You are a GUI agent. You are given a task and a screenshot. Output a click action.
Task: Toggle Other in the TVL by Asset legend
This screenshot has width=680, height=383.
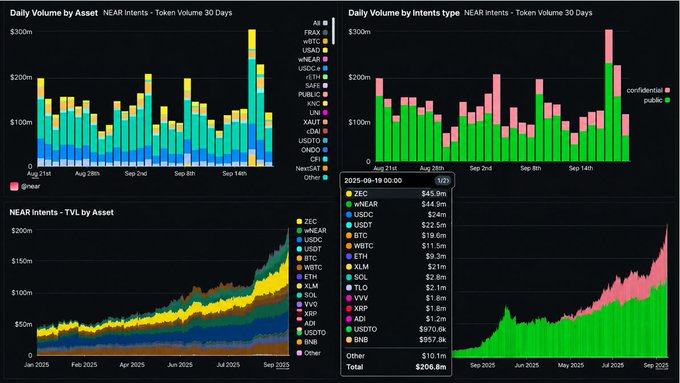point(309,353)
